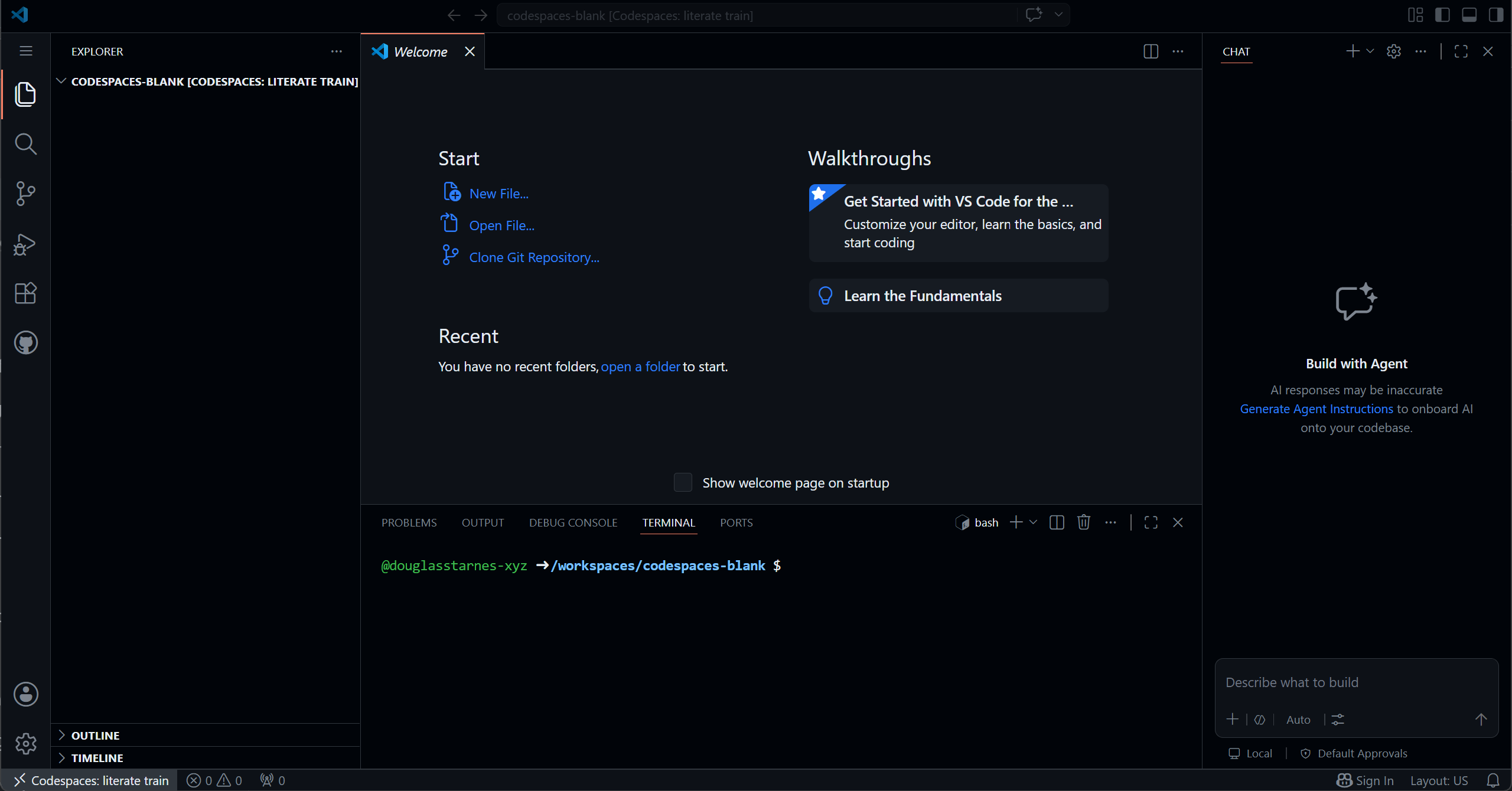Switch to the DEBUG CONSOLE tab
The height and width of the screenshot is (791, 1512).
[x=573, y=522]
